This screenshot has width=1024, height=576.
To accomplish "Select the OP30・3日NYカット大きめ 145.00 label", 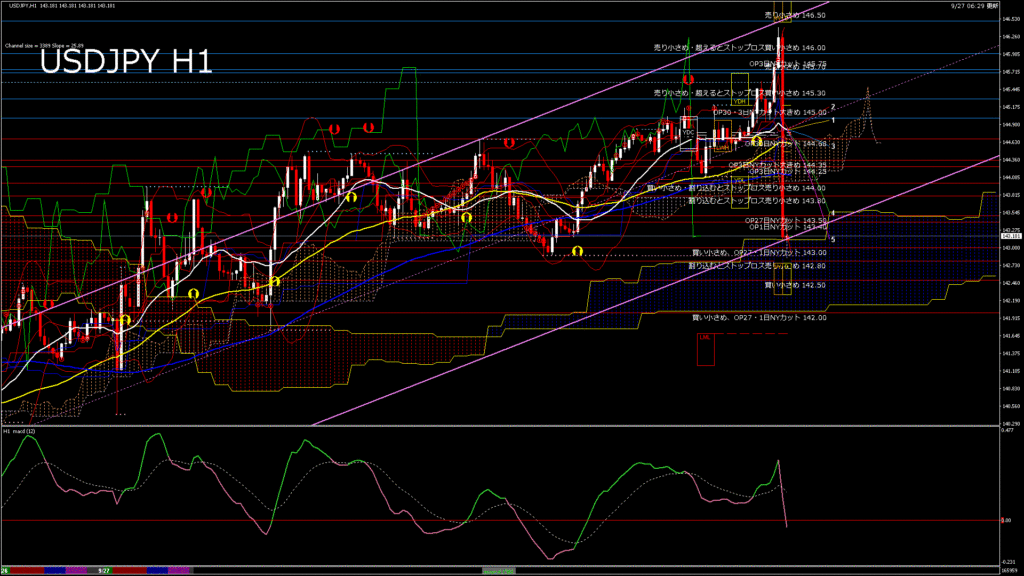I will 770,112.
